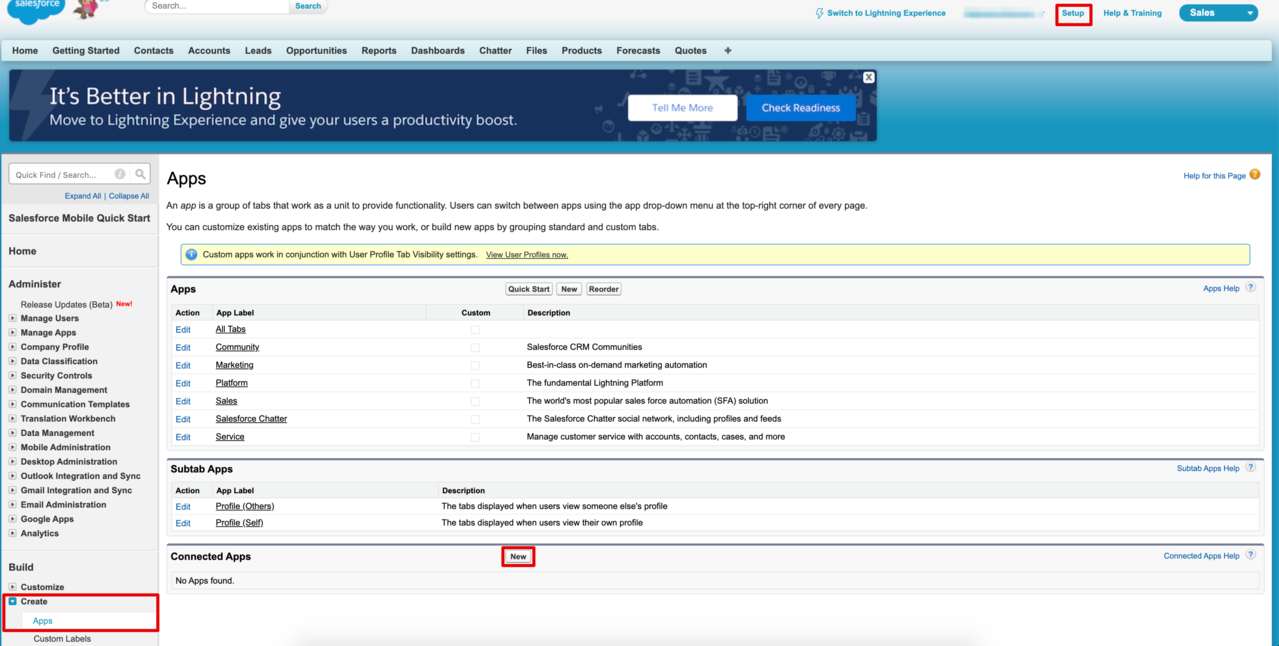The image size is (1279, 646).
Task: Click Switch to Lightning Experience link
Action: tap(886, 13)
